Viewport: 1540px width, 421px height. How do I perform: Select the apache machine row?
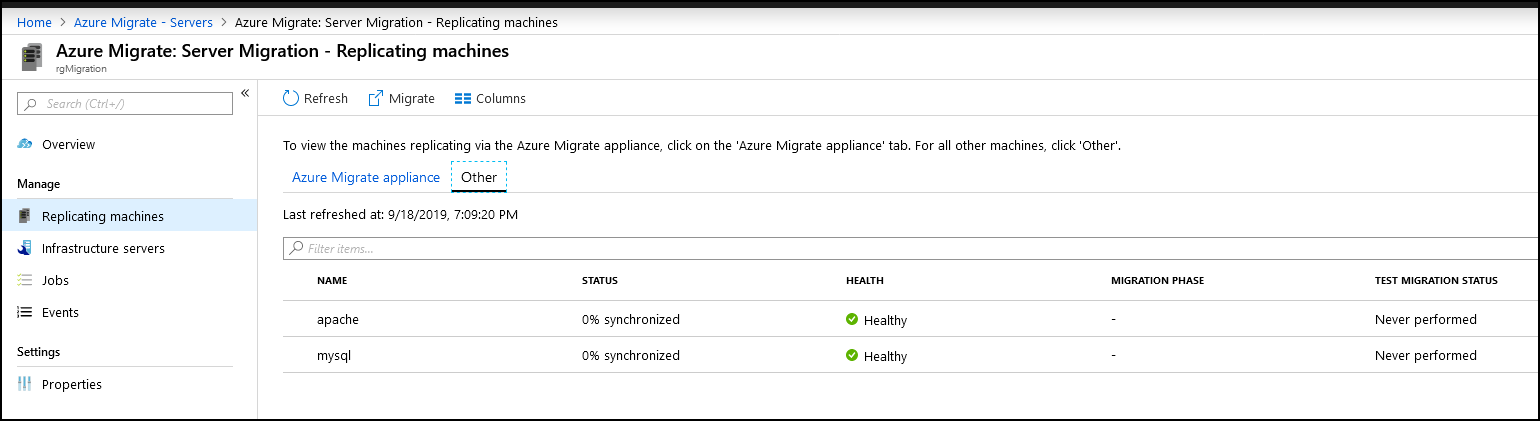point(911,320)
